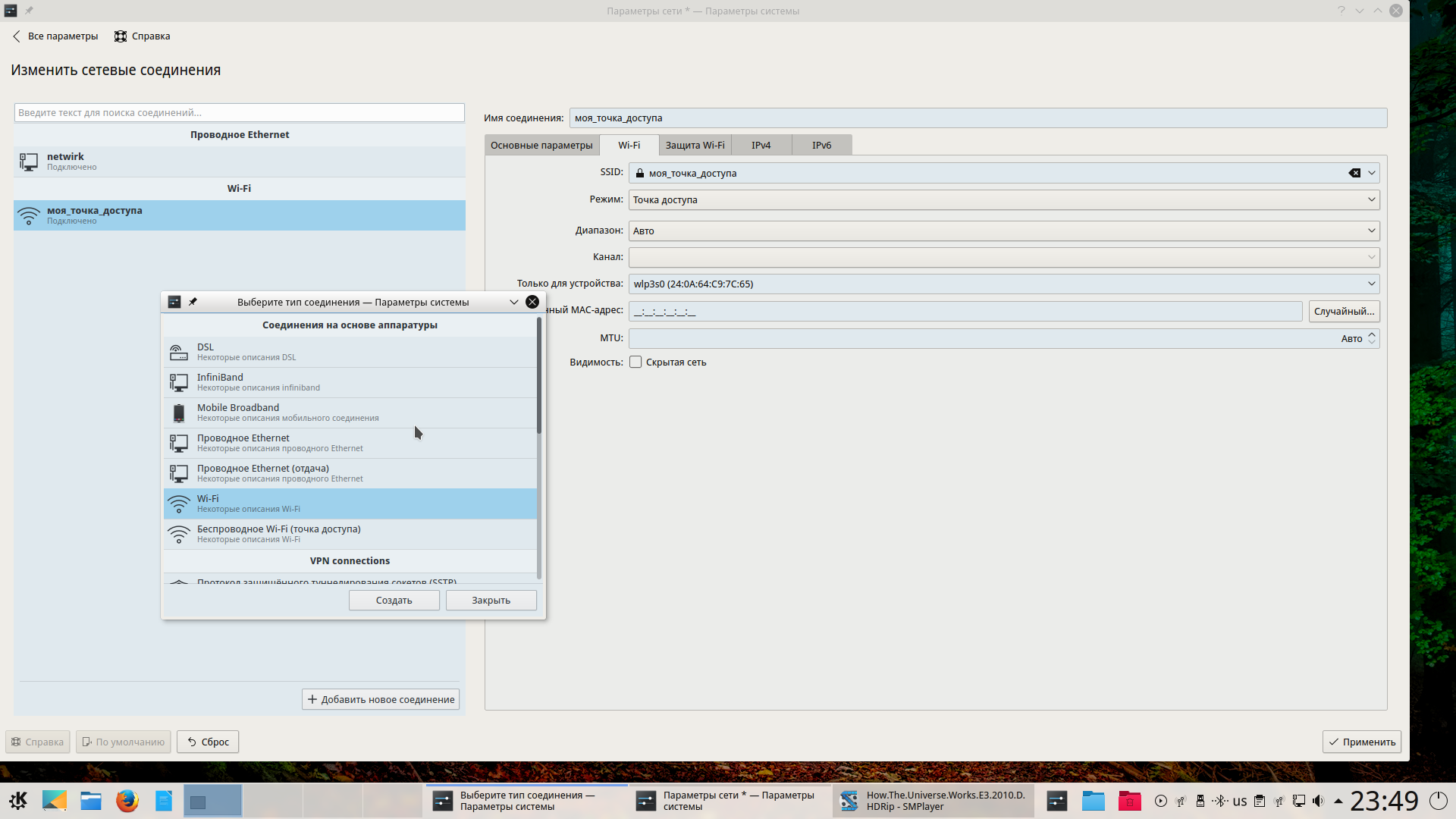Open the Band dropdown
The image size is (1456, 819).
coord(1003,231)
